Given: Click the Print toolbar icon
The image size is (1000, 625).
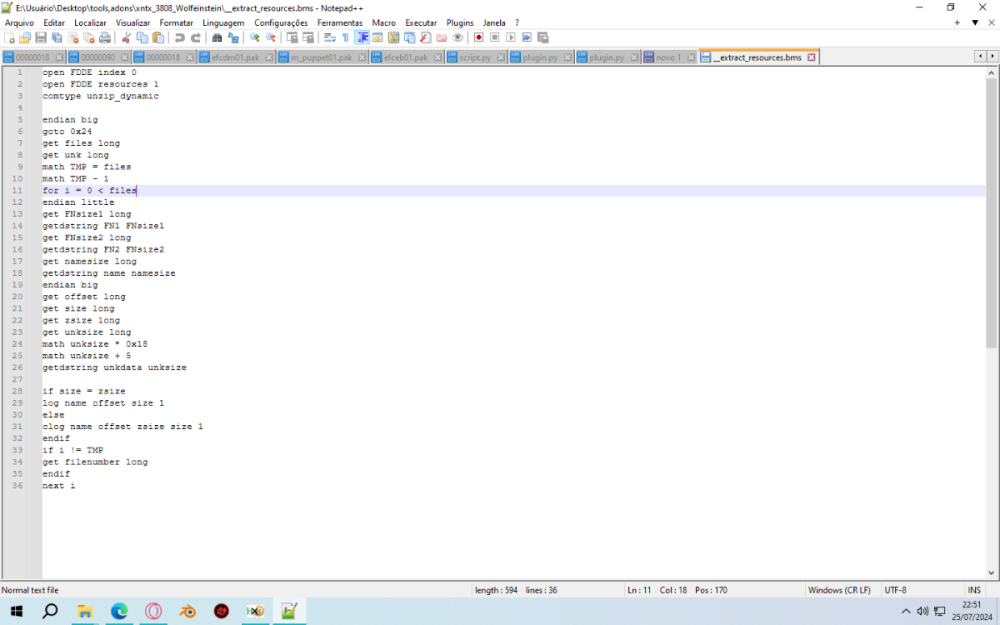Looking at the screenshot, I should (105, 38).
